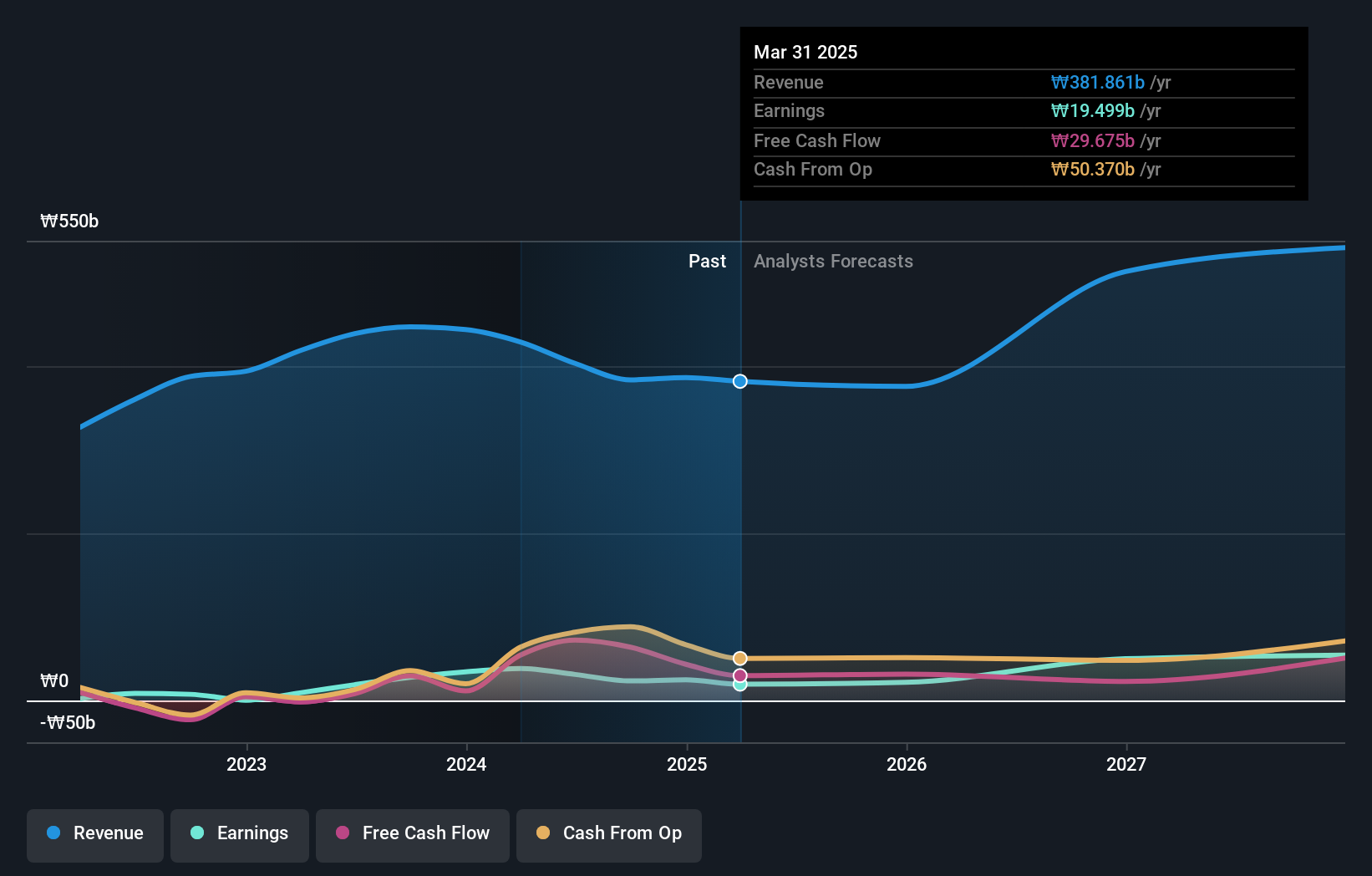Click the ₩19.499b earnings value
The width and height of the screenshot is (1372, 876).
click(1093, 111)
